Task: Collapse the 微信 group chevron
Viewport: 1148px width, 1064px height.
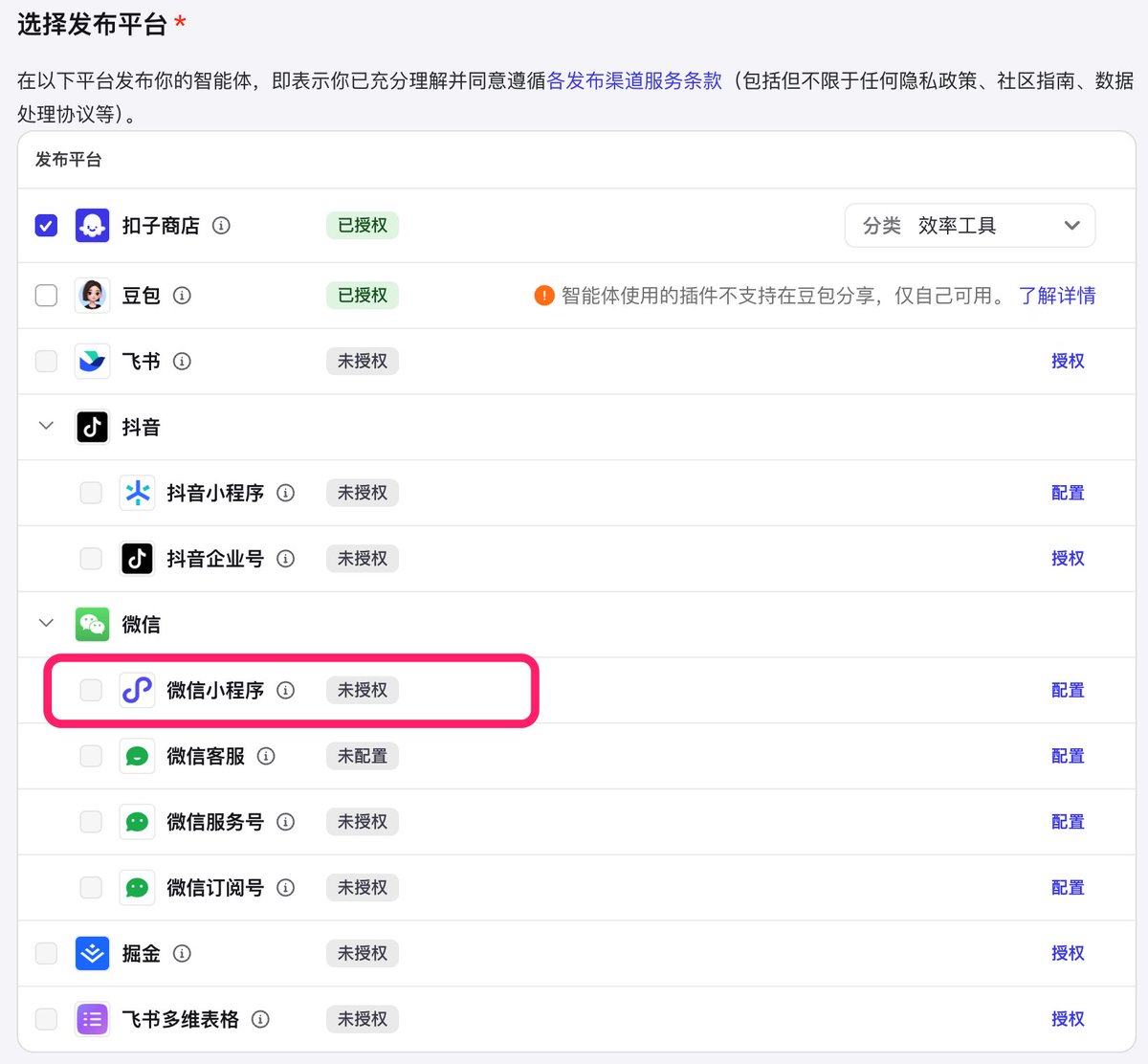Action: pyautogui.click(x=46, y=624)
